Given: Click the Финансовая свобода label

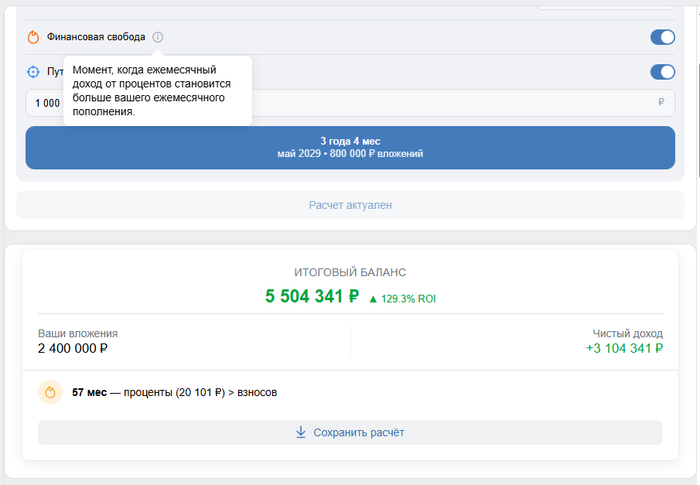Looking at the screenshot, I should point(96,37).
